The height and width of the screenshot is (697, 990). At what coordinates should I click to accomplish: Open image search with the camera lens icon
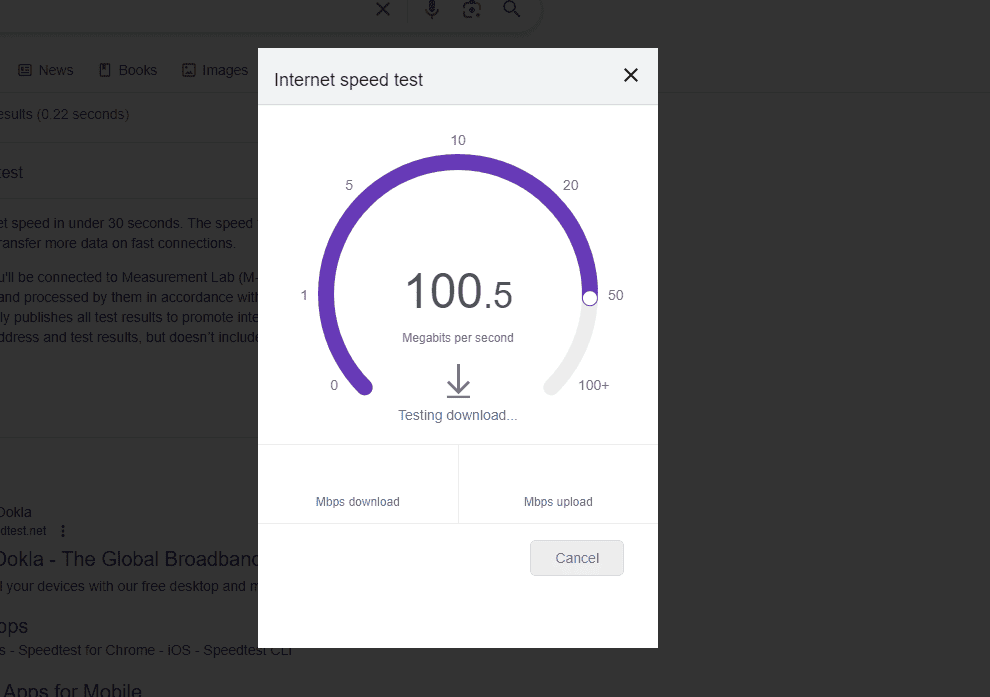pyautogui.click(x=472, y=10)
